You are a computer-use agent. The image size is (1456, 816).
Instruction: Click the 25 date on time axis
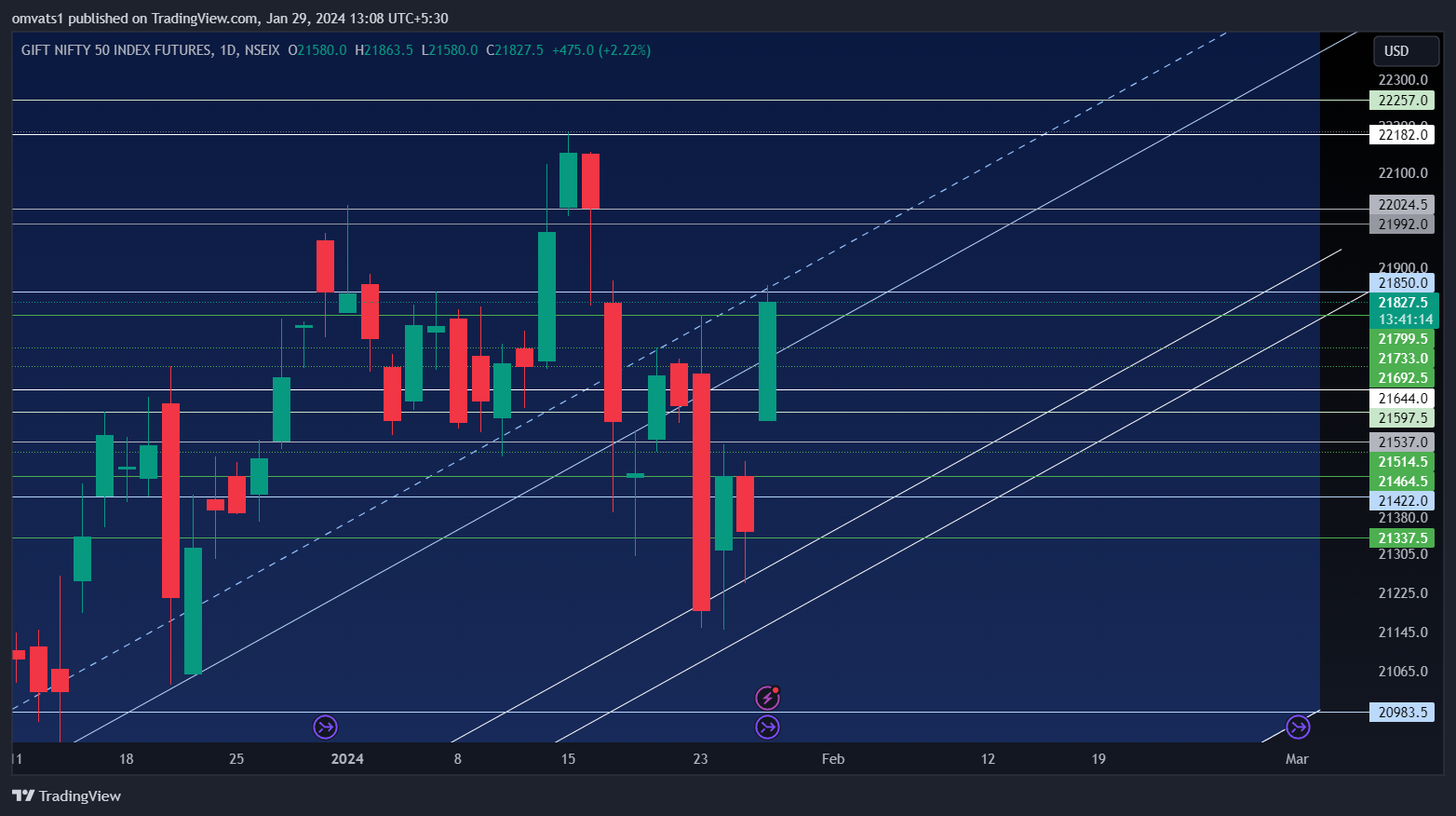[x=236, y=759]
